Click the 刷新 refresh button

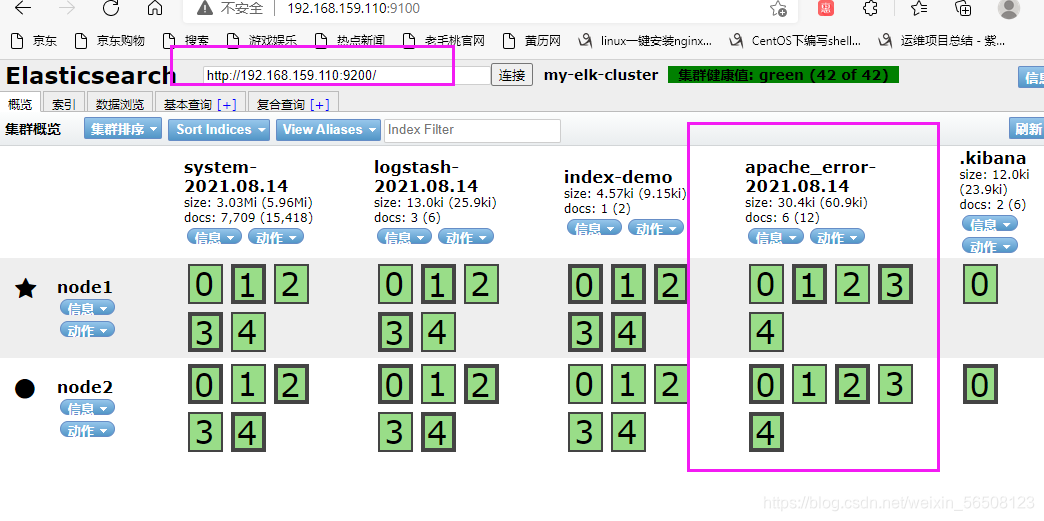coord(1026,129)
